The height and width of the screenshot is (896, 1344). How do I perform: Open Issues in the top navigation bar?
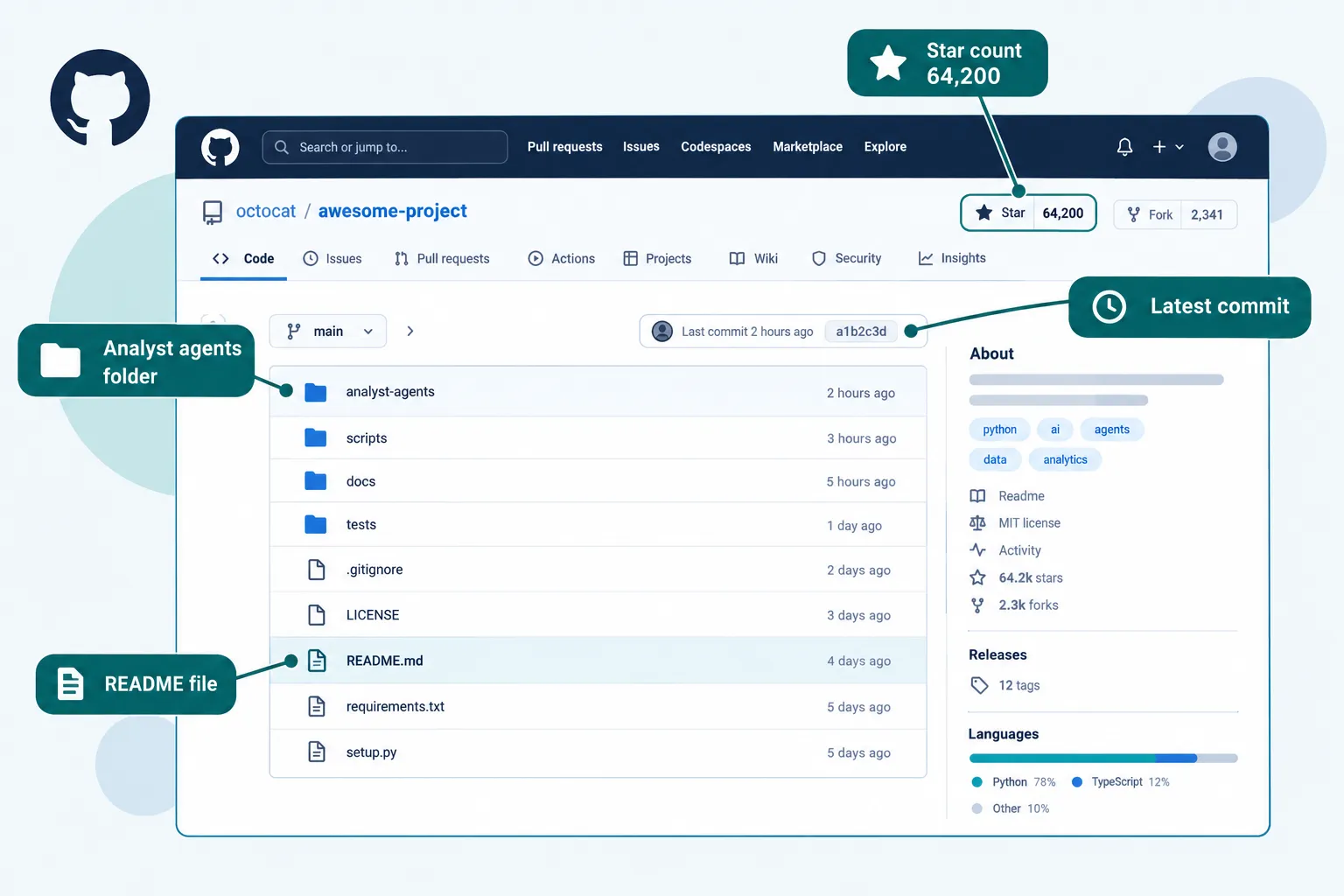(x=641, y=147)
